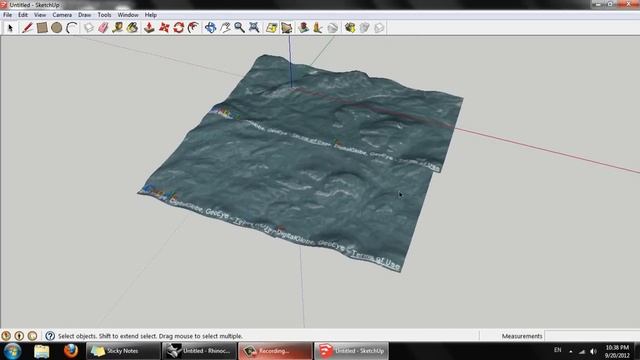Screen dimensions: 640x360
Task: Launch Firefox from the taskbar
Action: click(71, 351)
